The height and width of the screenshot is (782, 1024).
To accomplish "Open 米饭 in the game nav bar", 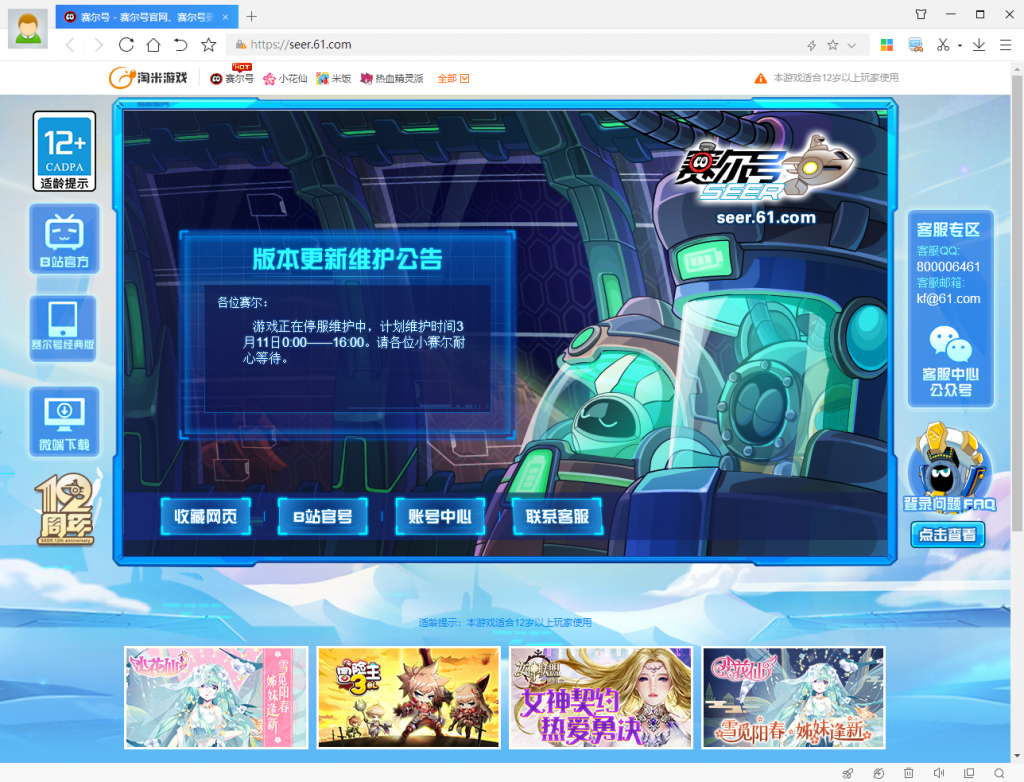I will point(334,78).
